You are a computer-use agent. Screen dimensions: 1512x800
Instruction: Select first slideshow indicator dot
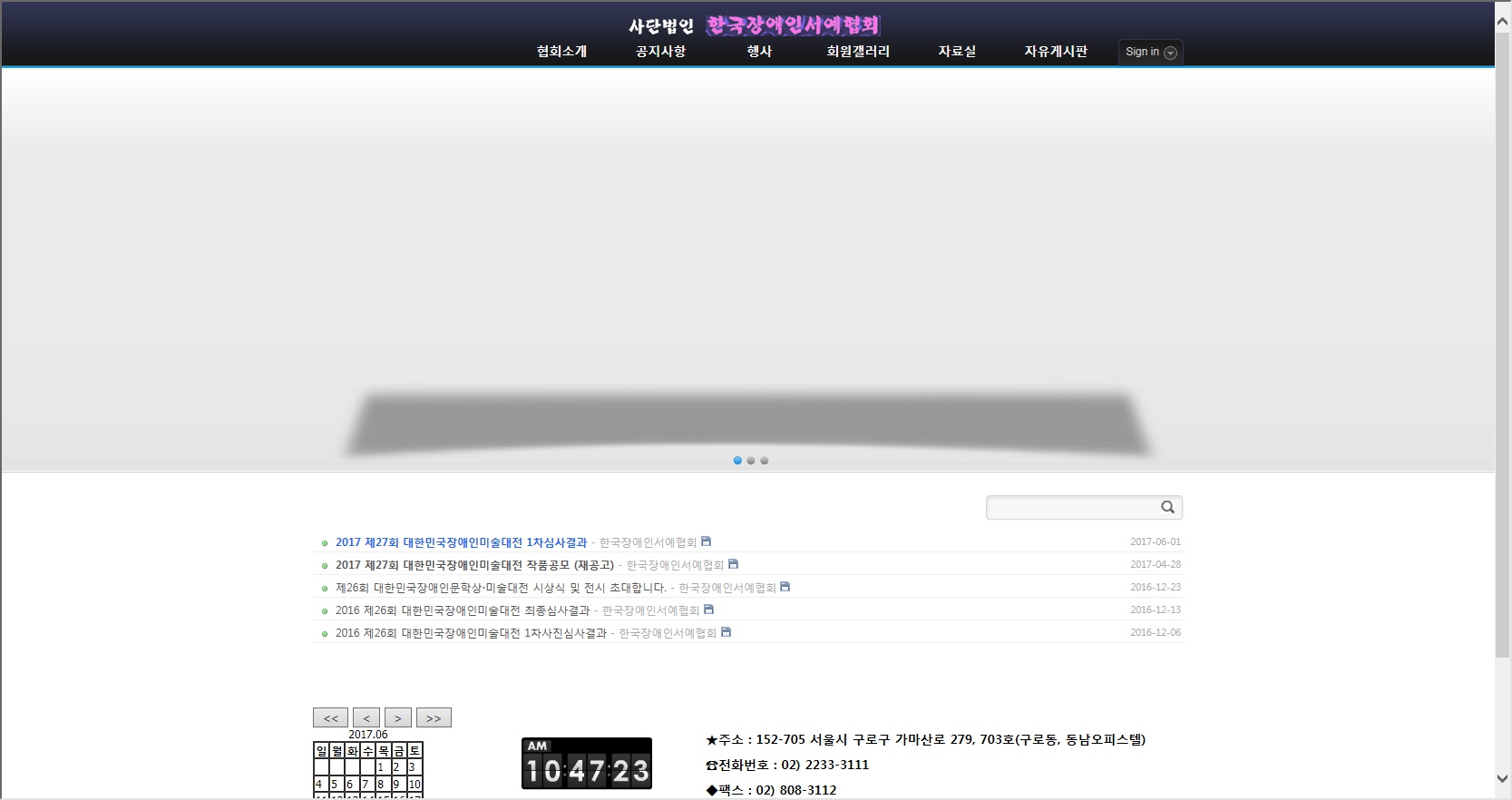click(x=737, y=461)
